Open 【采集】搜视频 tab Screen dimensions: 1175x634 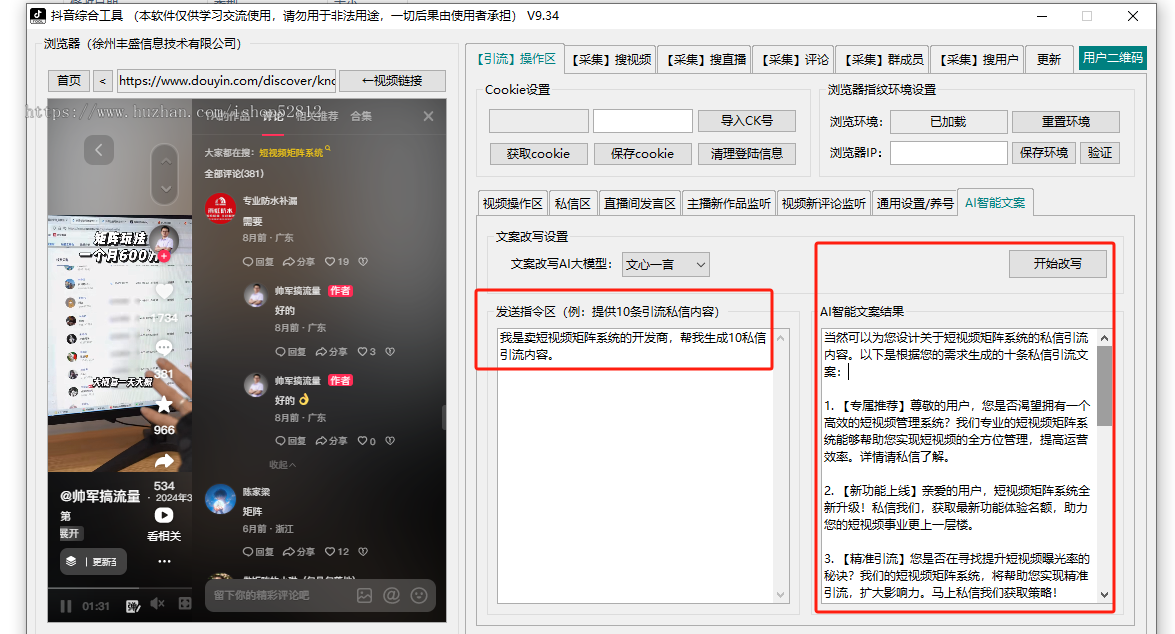(x=611, y=59)
